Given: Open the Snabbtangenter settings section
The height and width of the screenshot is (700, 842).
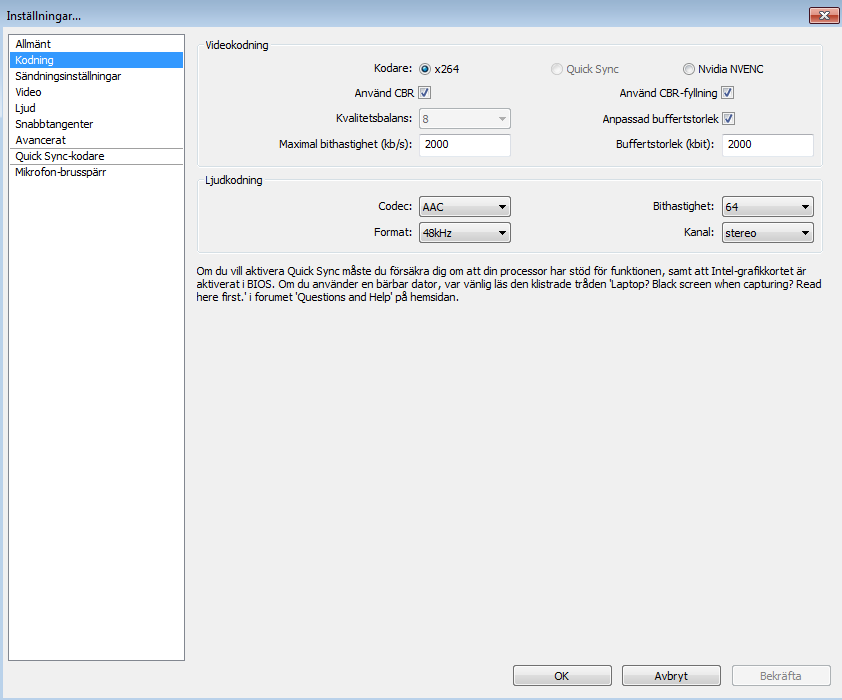Looking at the screenshot, I should [55, 124].
